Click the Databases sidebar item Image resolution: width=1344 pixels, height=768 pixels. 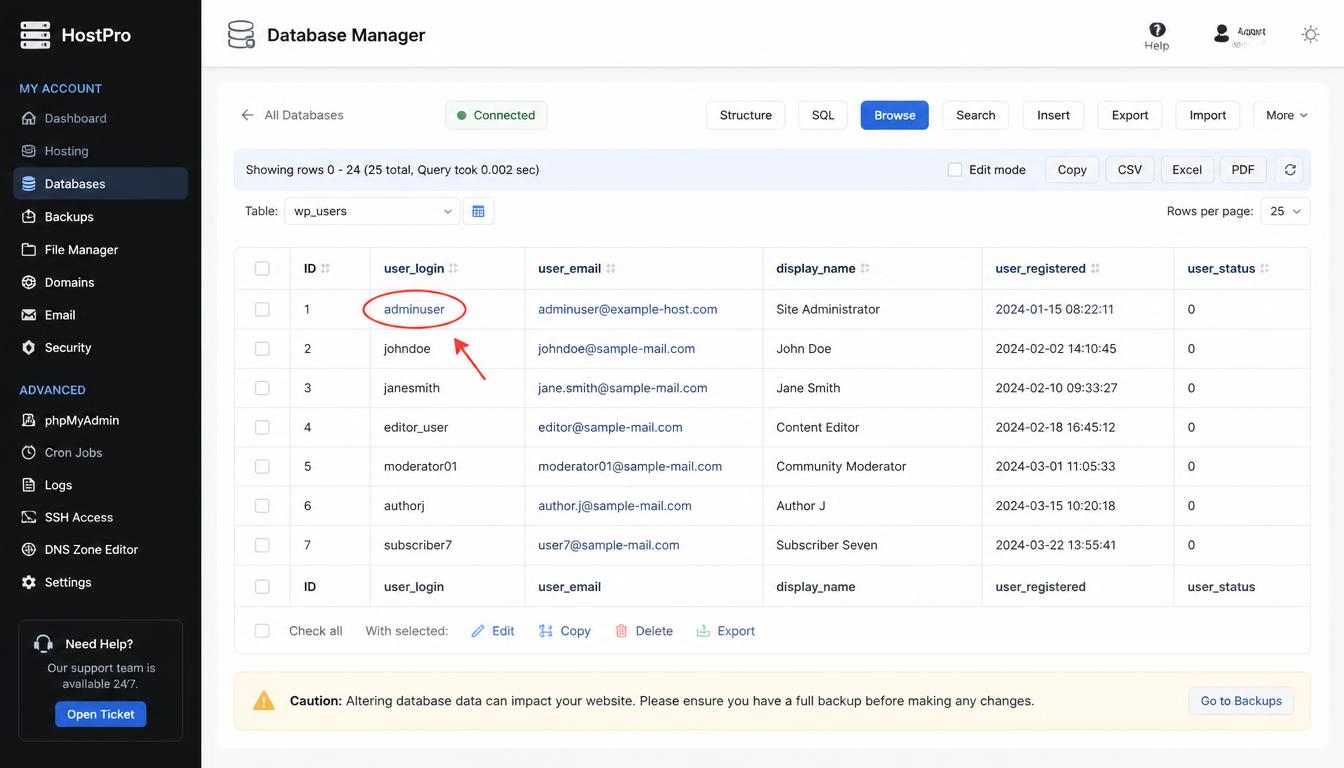pos(100,184)
